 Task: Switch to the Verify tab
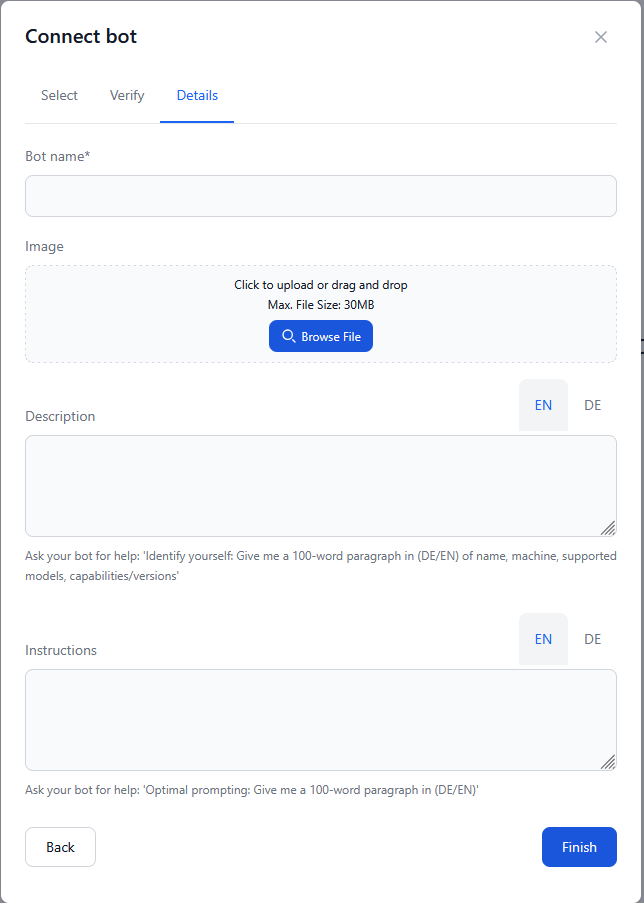tap(126, 95)
